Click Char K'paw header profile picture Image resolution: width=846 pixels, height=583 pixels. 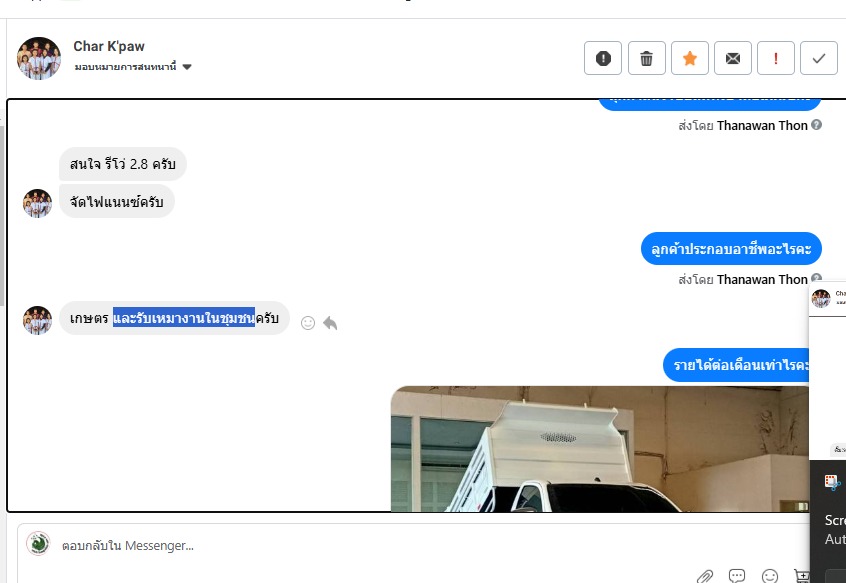point(39,58)
